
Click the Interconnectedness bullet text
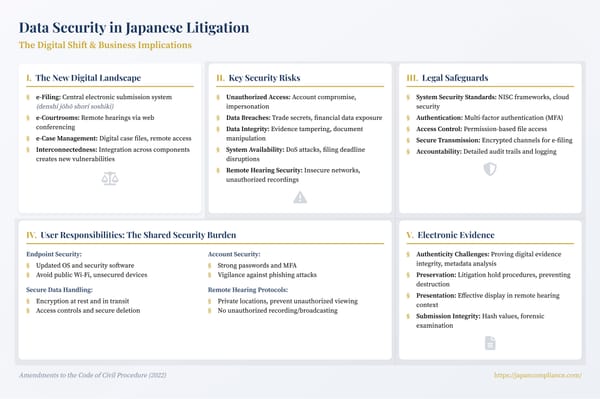[x=113, y=154]
